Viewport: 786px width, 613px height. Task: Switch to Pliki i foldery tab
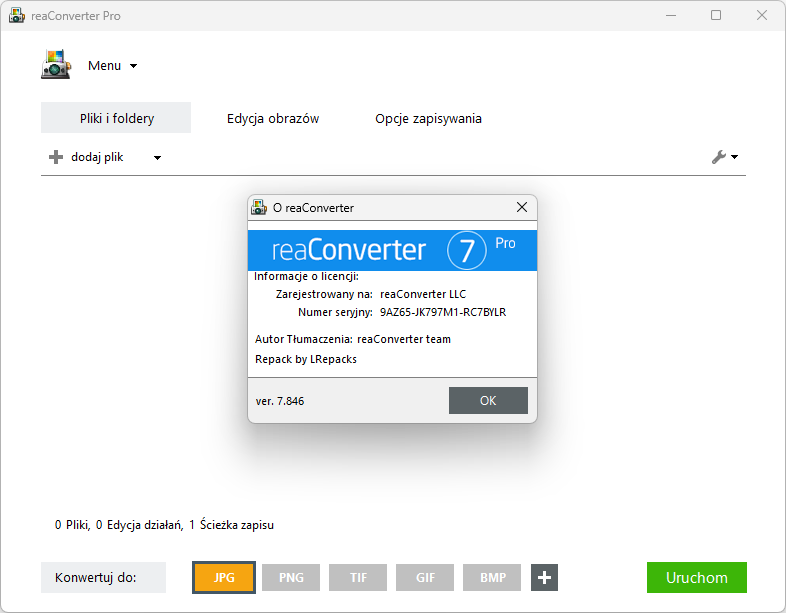click(x=116, y=118)
